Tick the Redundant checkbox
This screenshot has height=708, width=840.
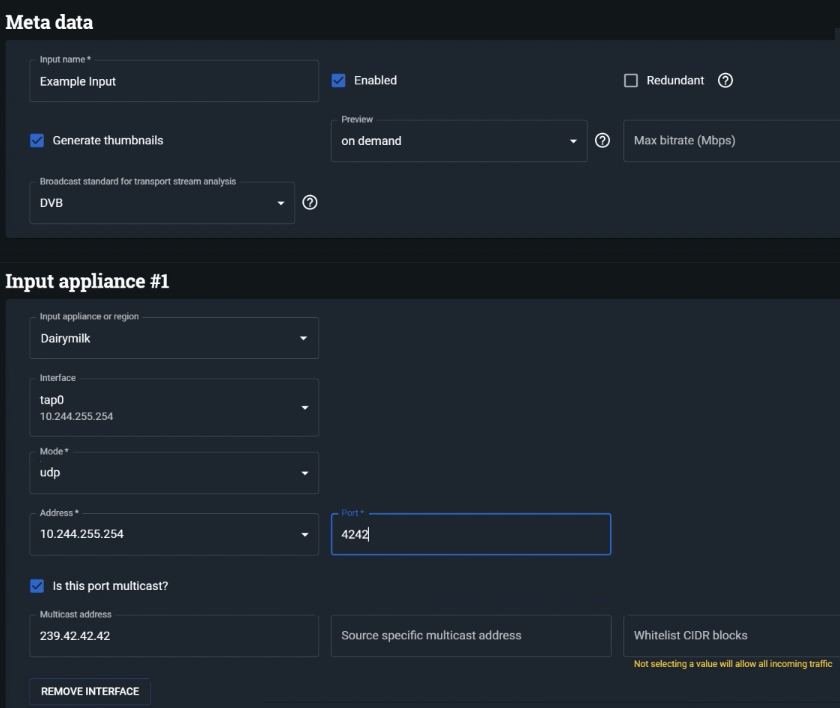(x=631, y=81)
